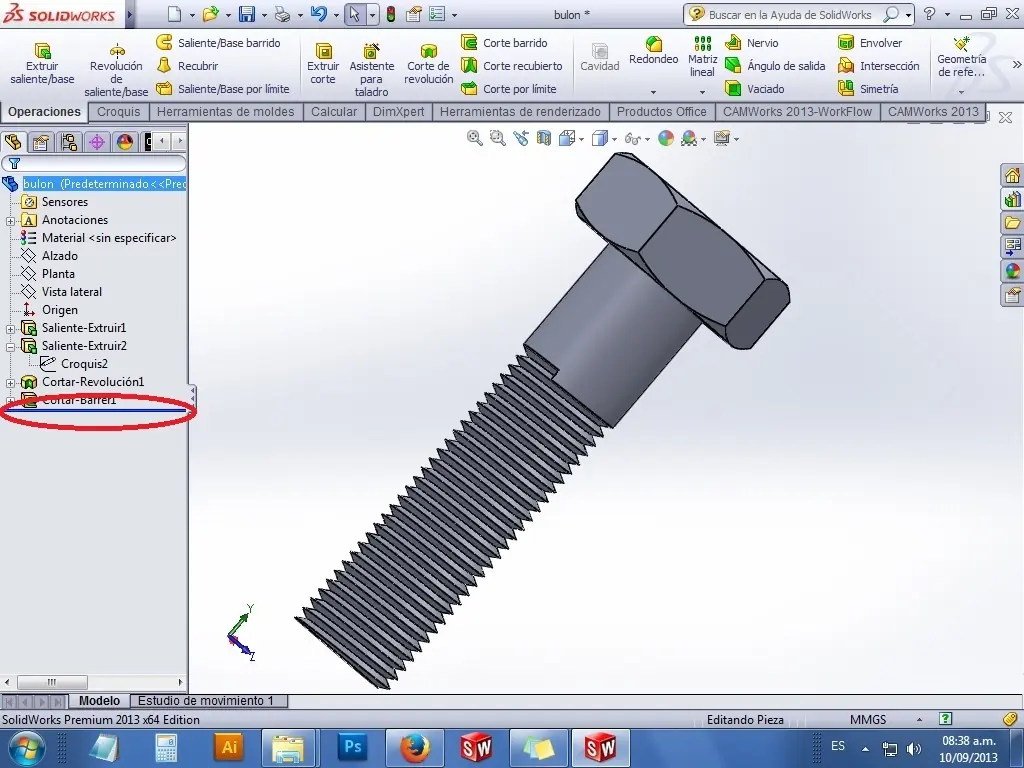
Task: Switch to the Calcular tab
Action: click(334, 112)
